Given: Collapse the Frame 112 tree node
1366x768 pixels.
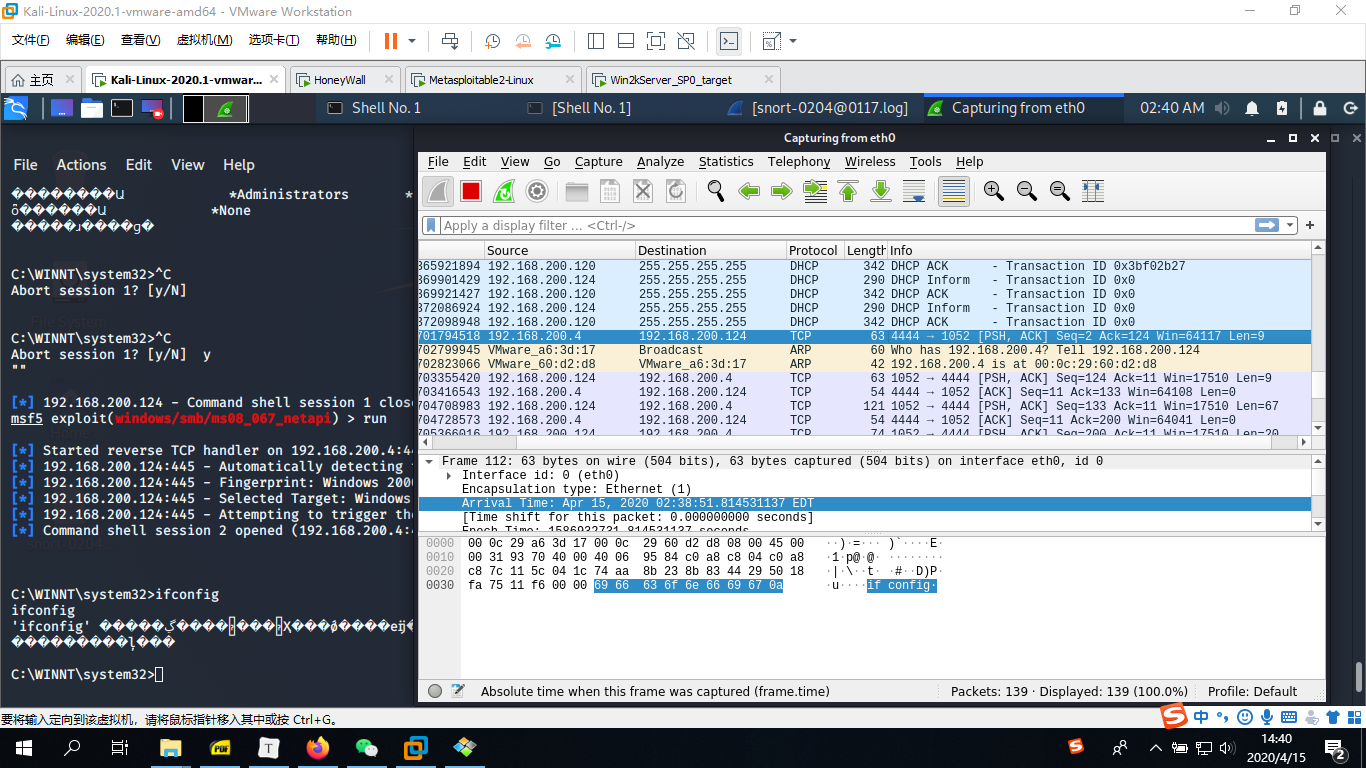Looking at the screenshot, I should [x=429, y=462].
